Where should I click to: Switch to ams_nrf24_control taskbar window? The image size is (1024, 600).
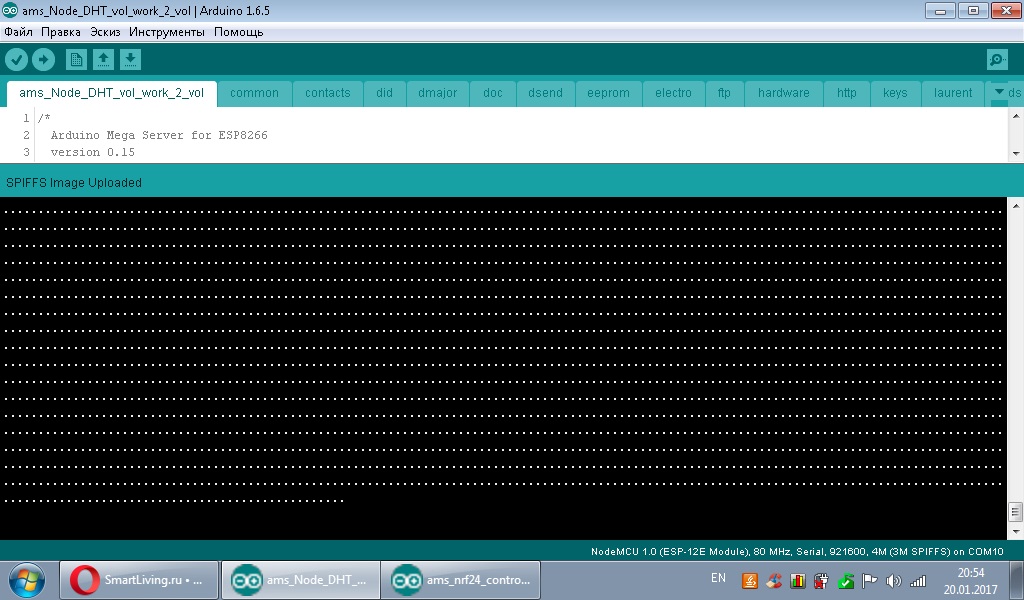click(x=460, y=579)
